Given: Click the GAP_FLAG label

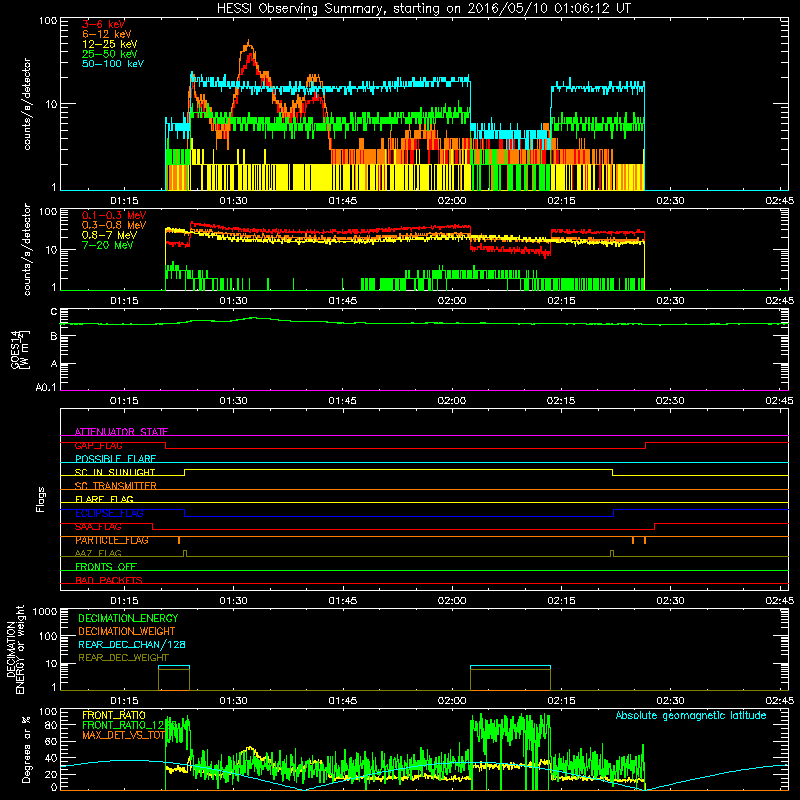Looking at the screenshot, I should coord(98,445).
